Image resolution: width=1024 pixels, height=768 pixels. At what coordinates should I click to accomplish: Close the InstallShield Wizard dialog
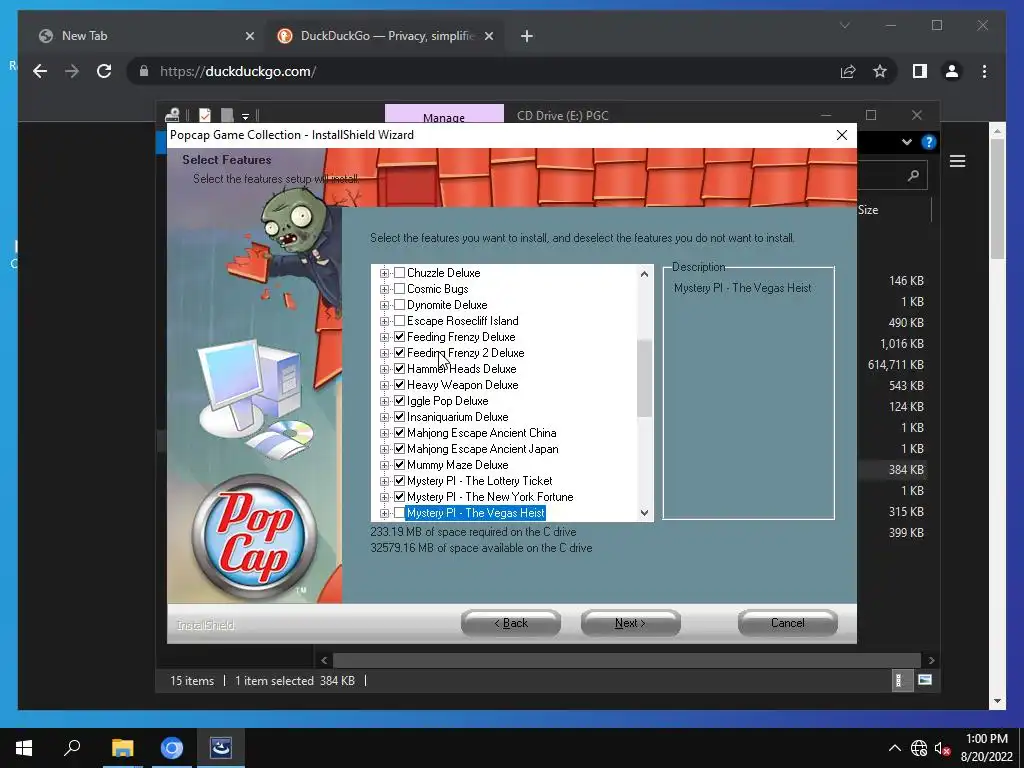coord(842,135)
